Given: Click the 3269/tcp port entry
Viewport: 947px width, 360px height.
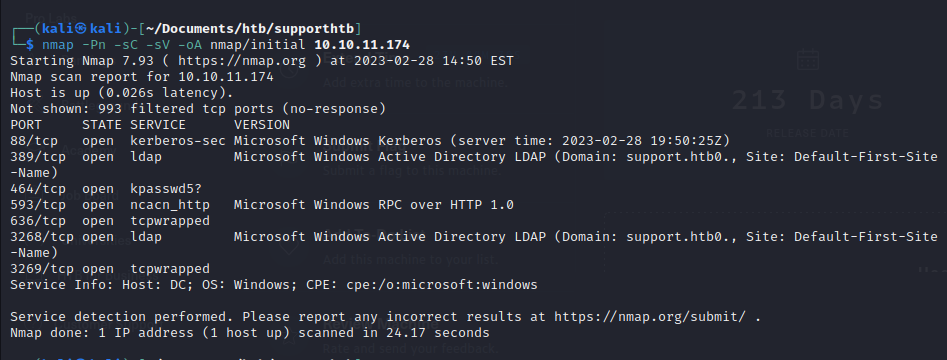Looking at the screenshot, I should point(42,269).
